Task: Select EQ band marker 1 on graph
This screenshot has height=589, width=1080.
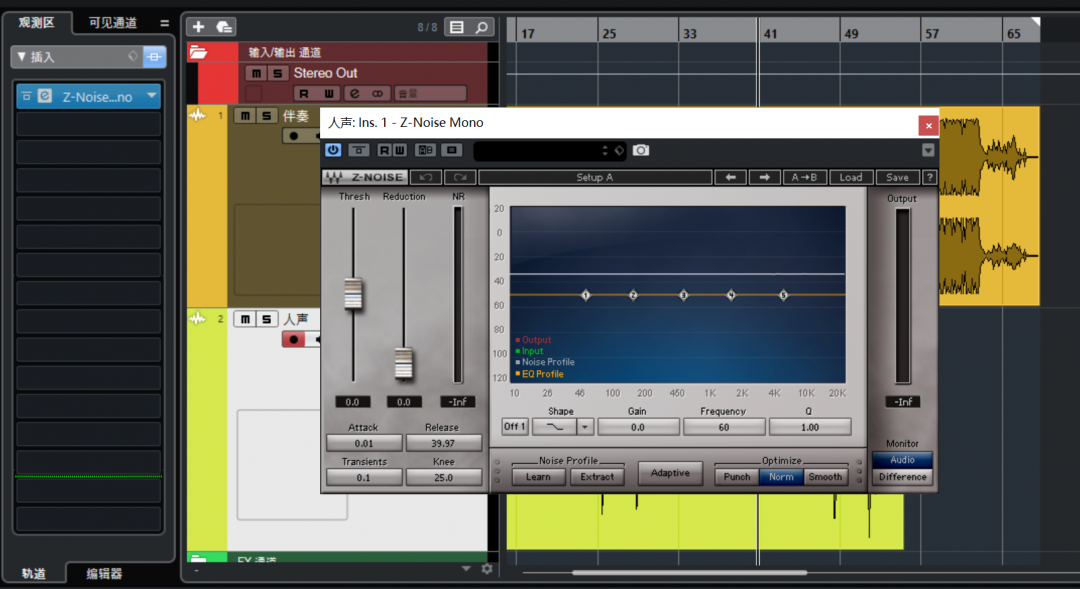Action: coord(585,295)
